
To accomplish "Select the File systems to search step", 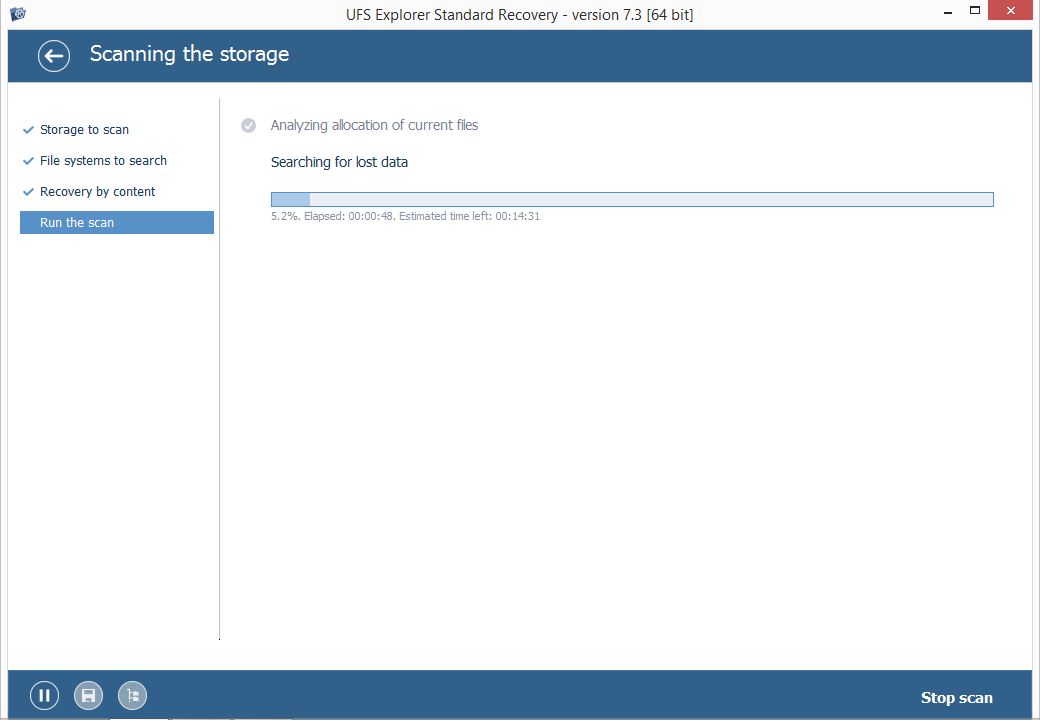I will [103, 160].
